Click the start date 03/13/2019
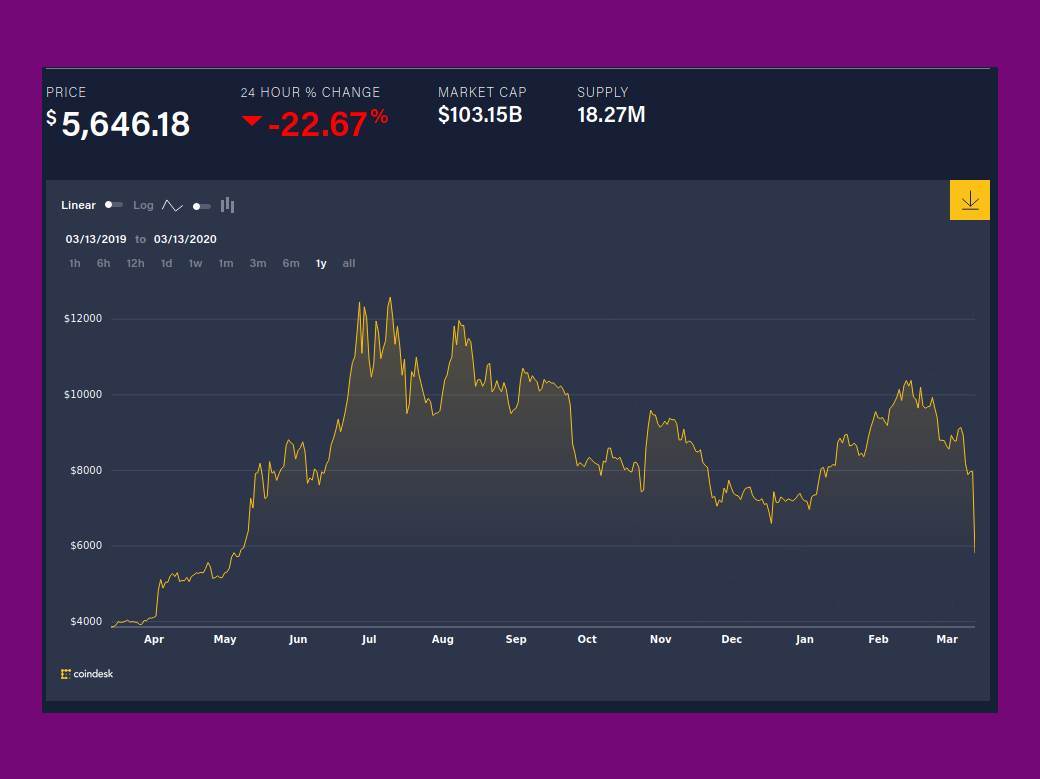The height and width of the screenshot is (779, 1040). click(96, 239)
